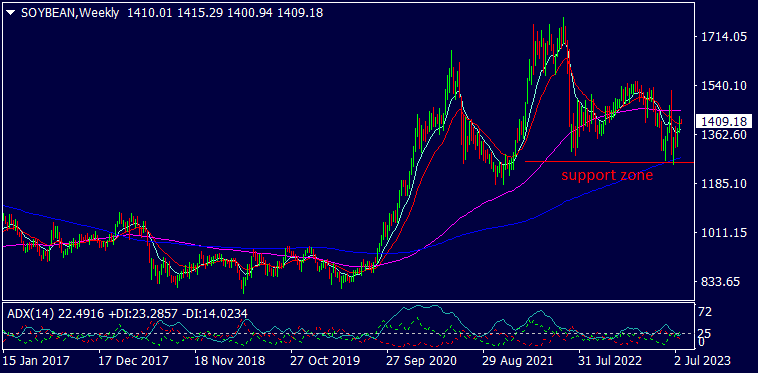758x373 pixels.
Task: Click the triangle arrow before SOYBEAN title
Action: (x=12, y=13)
